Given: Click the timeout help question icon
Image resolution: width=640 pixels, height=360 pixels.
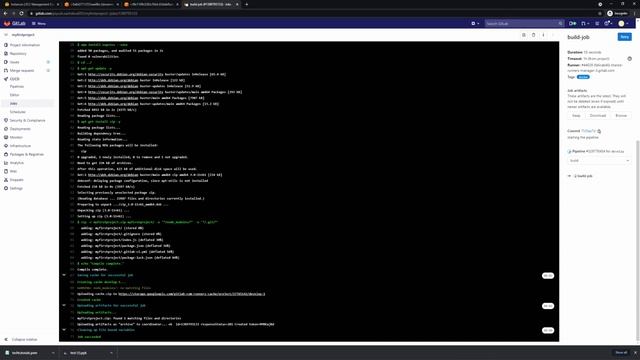Looking at the screenshot, I should point(629,59).
